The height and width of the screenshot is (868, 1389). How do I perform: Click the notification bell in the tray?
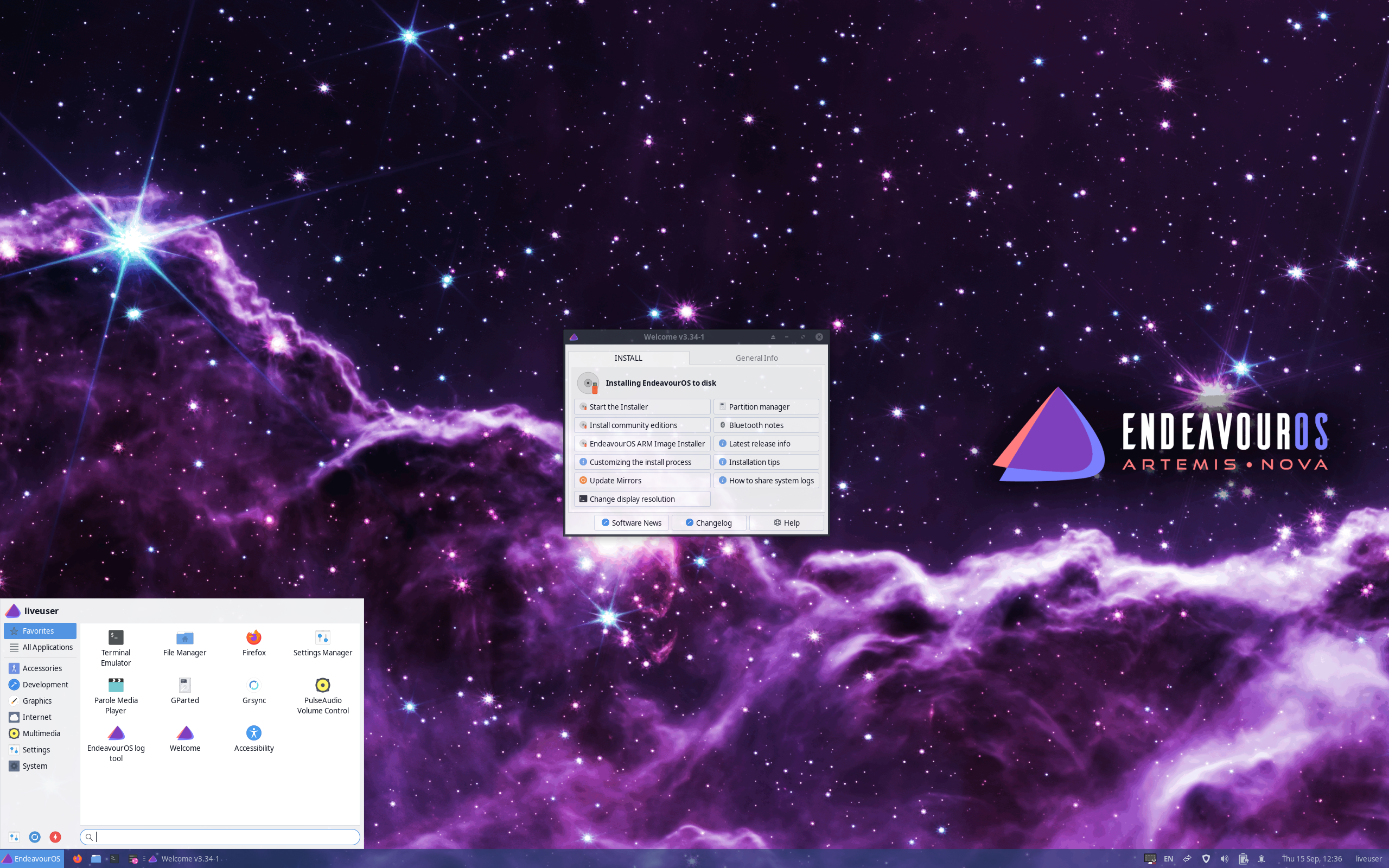click(1261, 859)
